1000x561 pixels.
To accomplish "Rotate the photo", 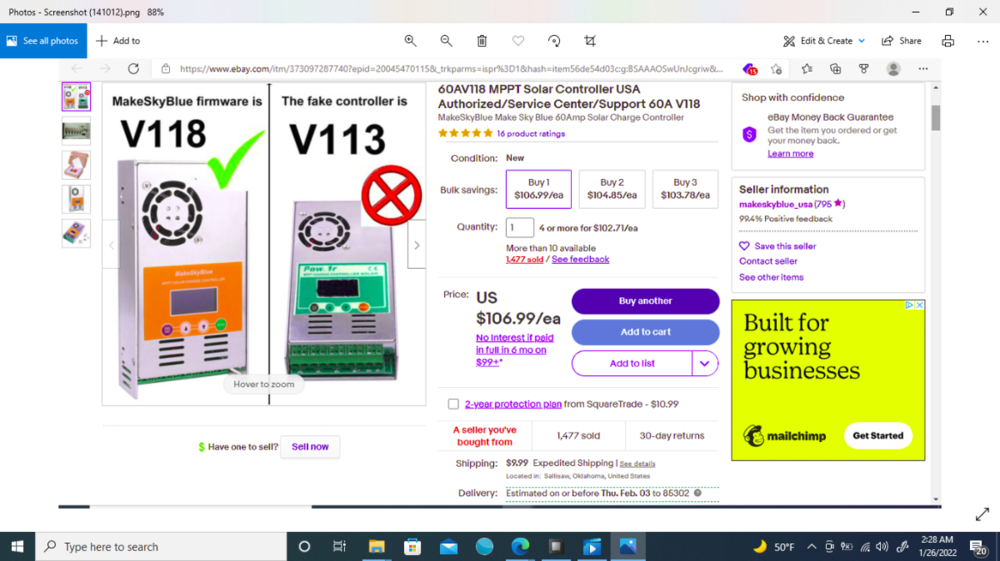I will coord(554,41).
